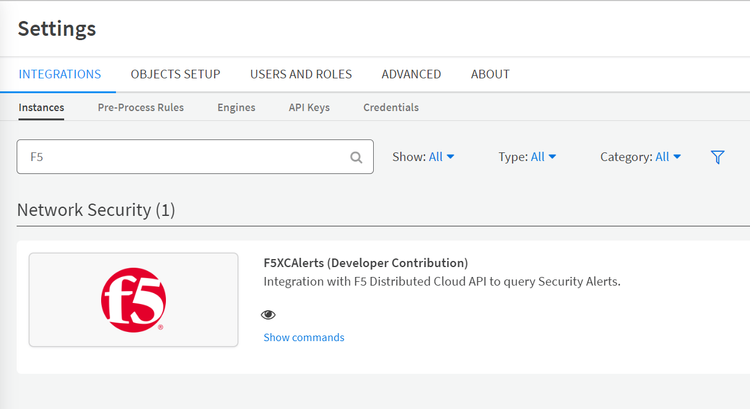Open the Category: All filter dropdown
750x409 pixels.
coord(640,157)
